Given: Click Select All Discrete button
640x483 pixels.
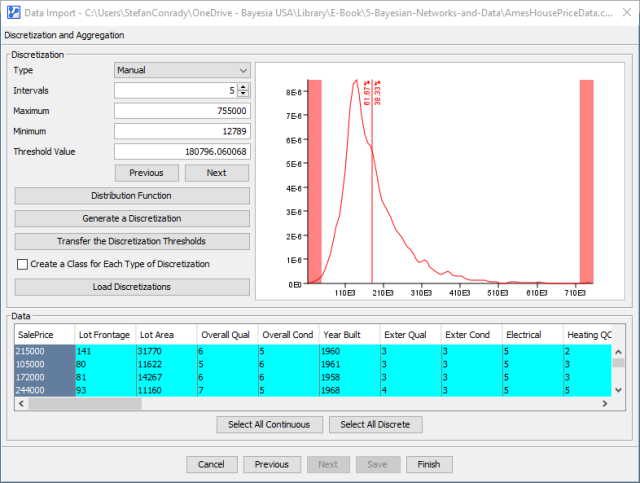Looking at the screenshot, I should tap(376, 425).
